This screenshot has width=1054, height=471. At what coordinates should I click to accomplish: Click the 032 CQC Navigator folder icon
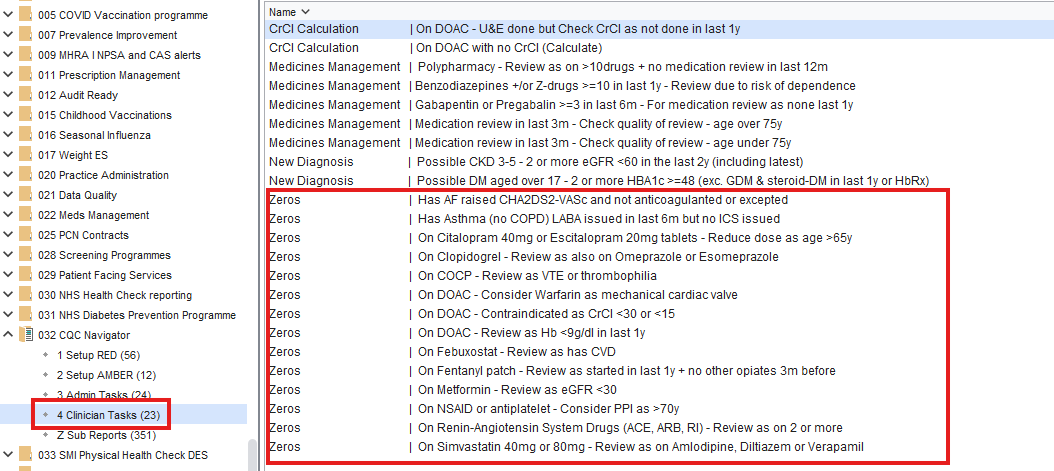coord(24,335)
